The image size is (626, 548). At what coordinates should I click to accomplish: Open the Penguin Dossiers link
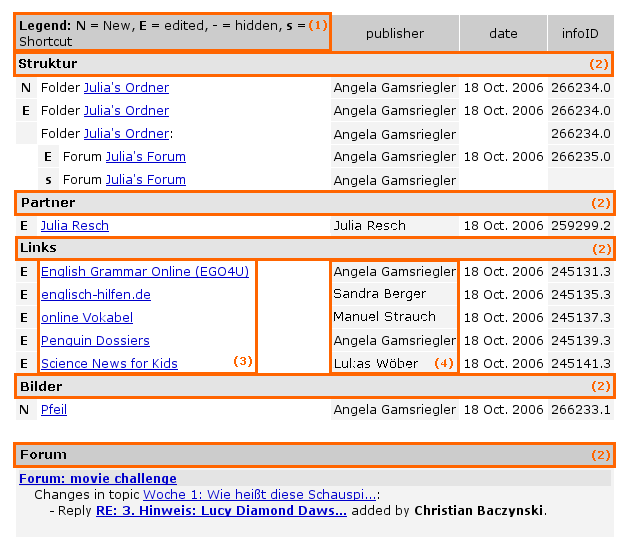coord(95,341)
